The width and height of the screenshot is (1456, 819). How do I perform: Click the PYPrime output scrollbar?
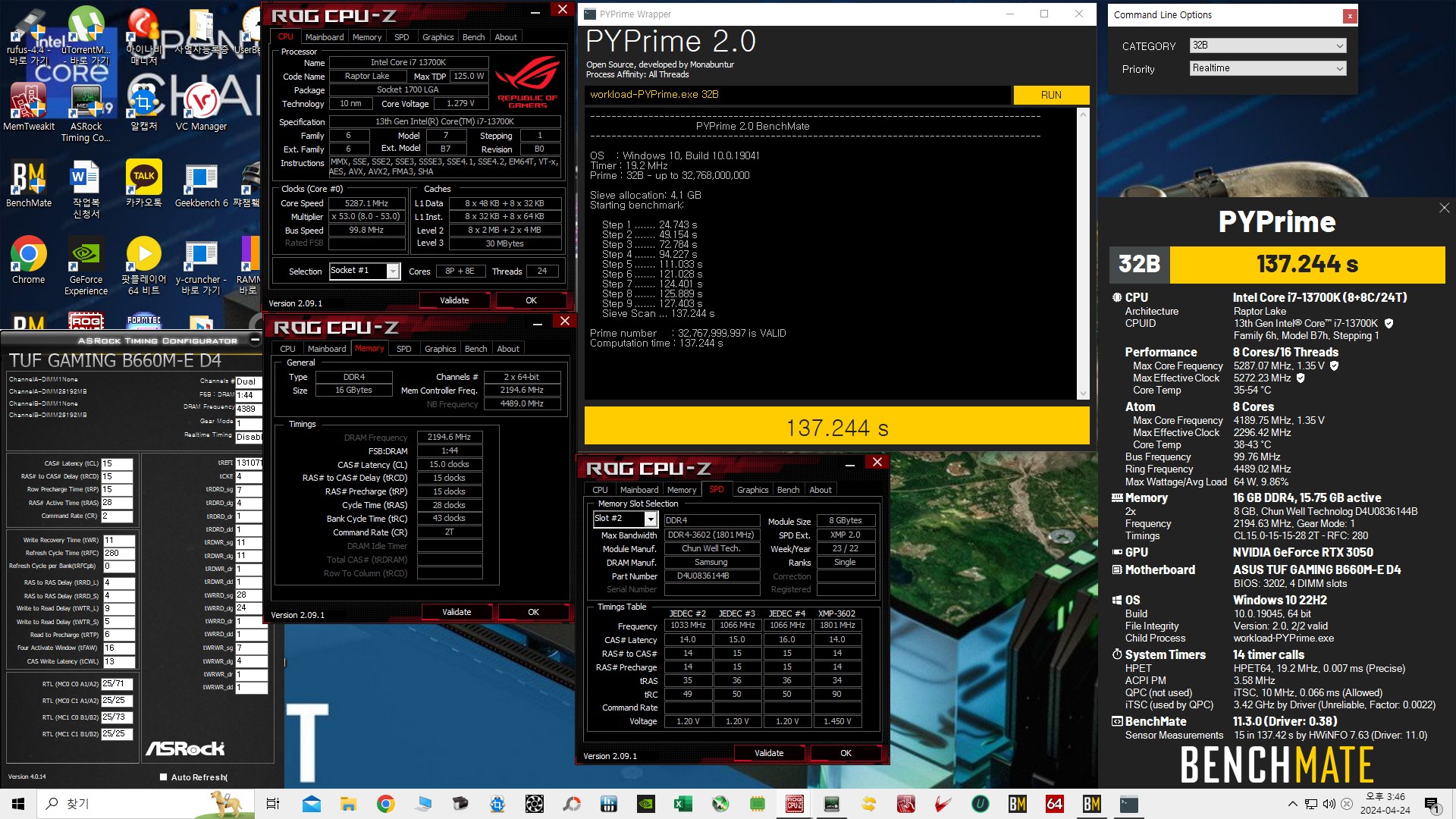click(1083, 253)
